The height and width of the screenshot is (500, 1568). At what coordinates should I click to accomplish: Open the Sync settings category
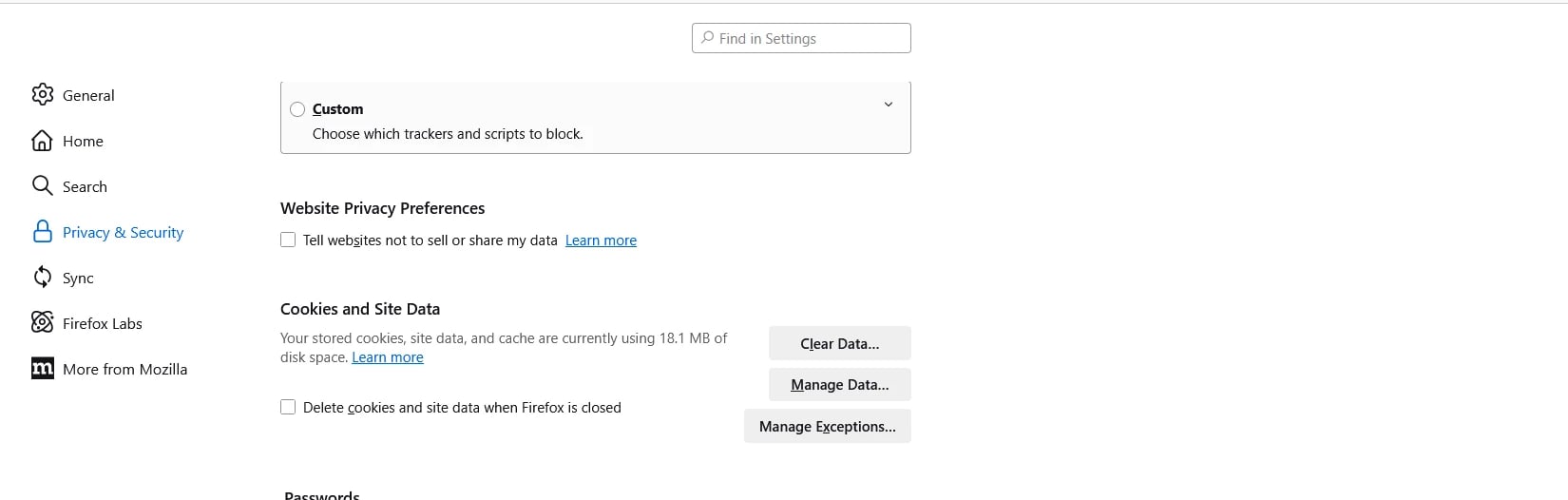click(78, 278)
